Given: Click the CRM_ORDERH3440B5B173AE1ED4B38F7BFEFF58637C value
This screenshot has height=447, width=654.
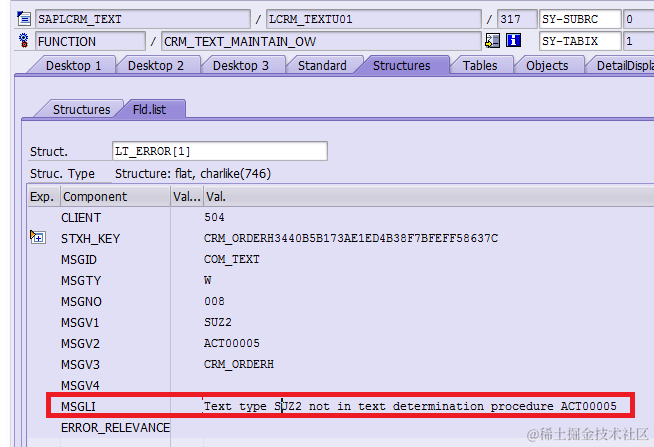Looking at the screenshot, I should [351, 238].
